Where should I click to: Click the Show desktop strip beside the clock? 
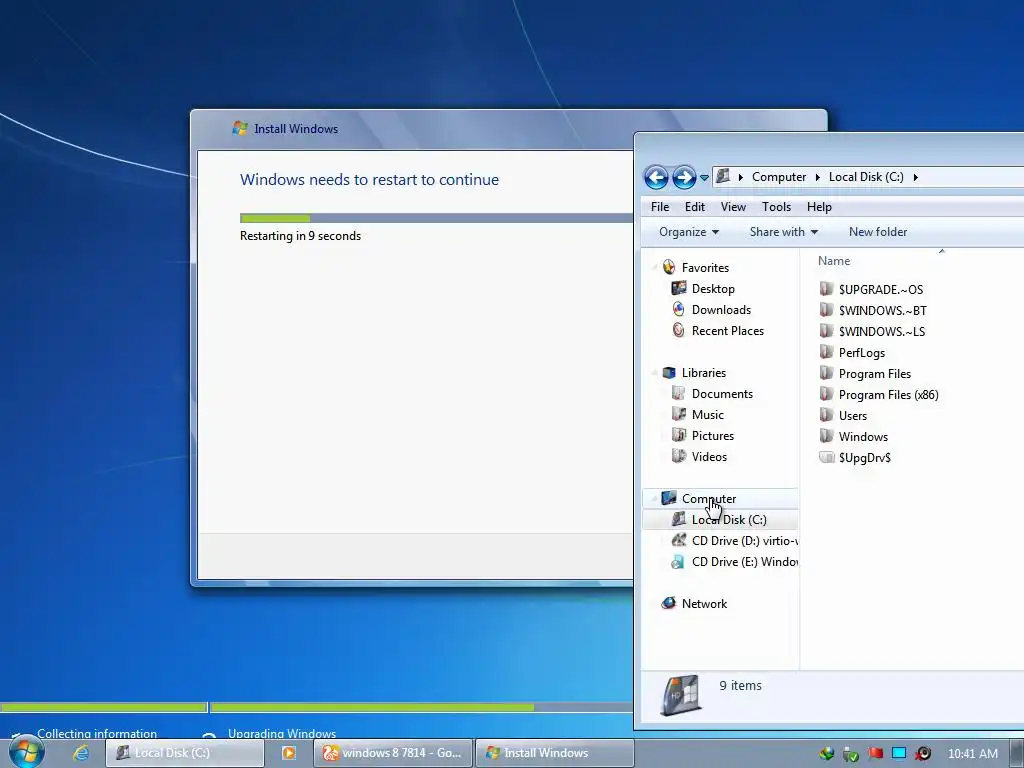coord(1017,754)
